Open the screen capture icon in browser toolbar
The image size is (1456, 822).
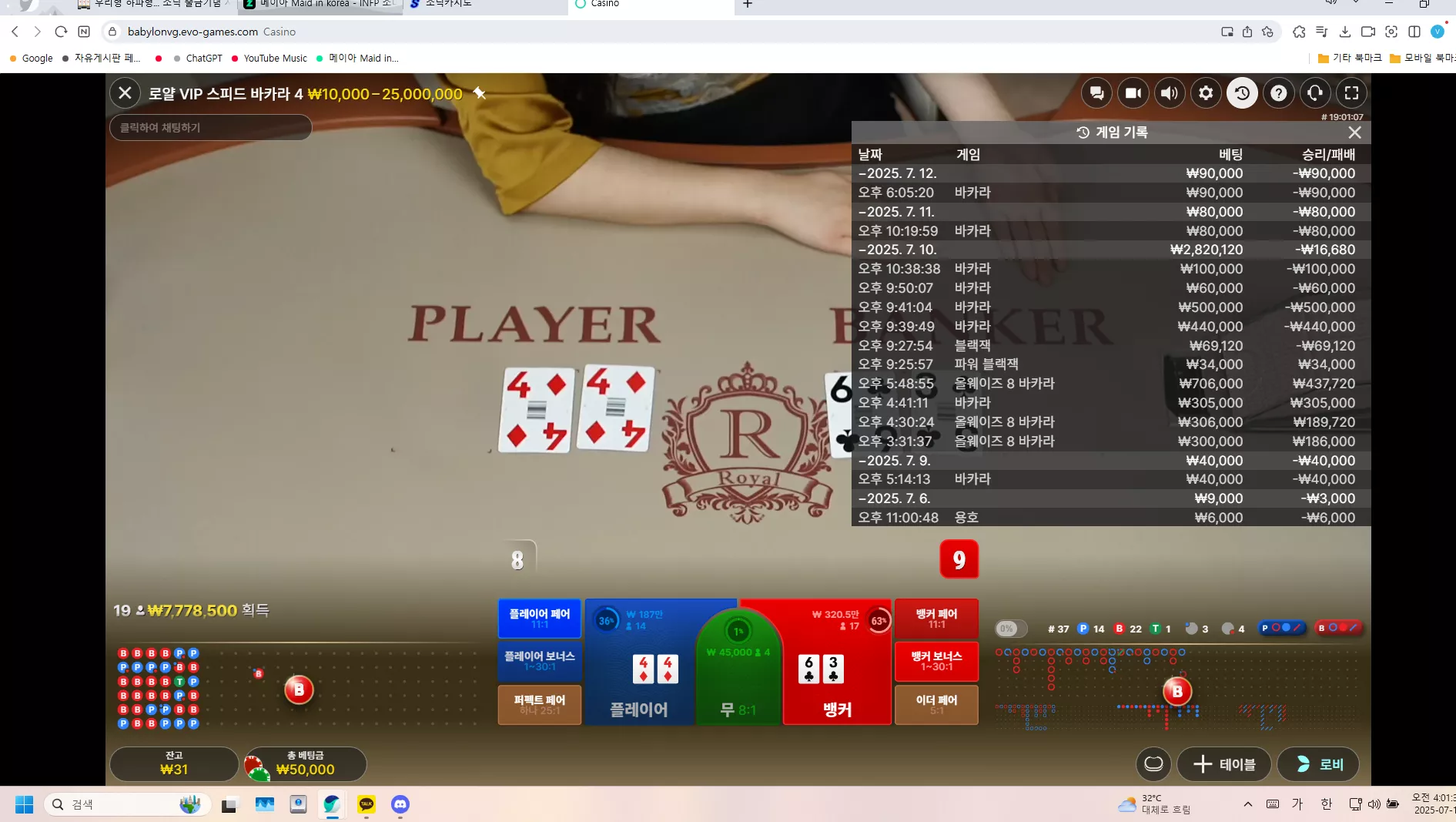tap(1391, 32)
